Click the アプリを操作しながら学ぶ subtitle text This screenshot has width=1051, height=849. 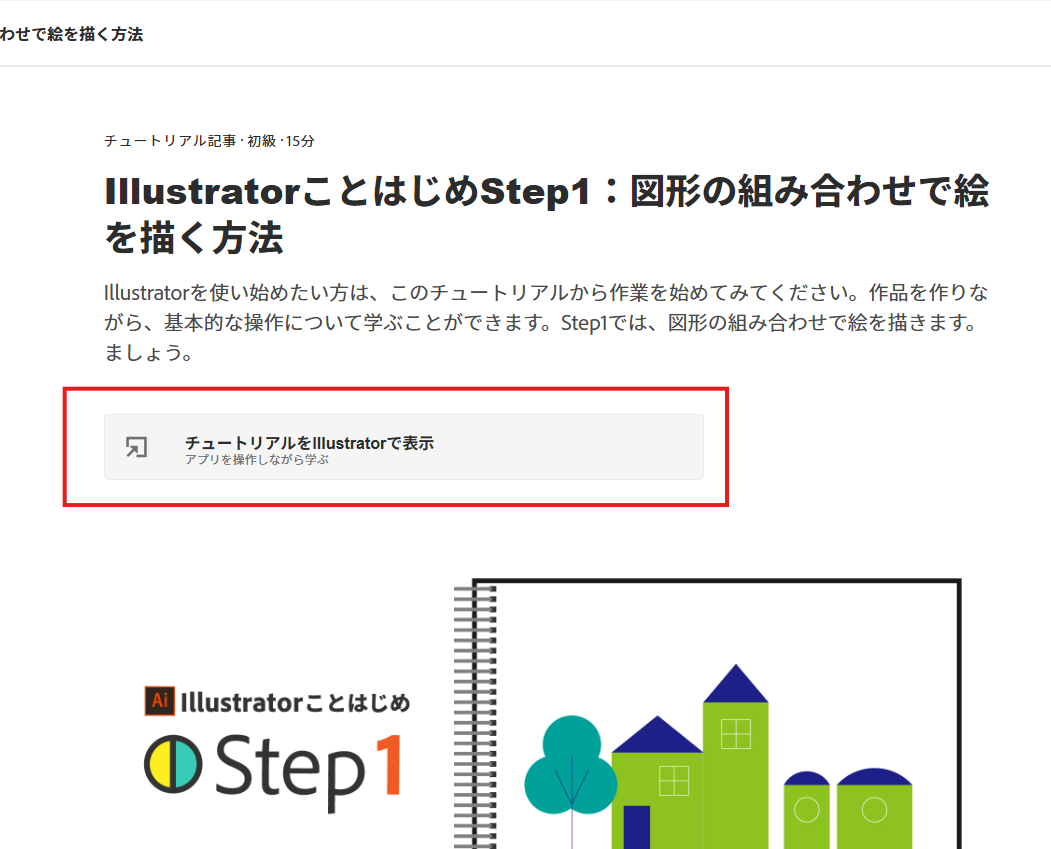click(257, 460)
